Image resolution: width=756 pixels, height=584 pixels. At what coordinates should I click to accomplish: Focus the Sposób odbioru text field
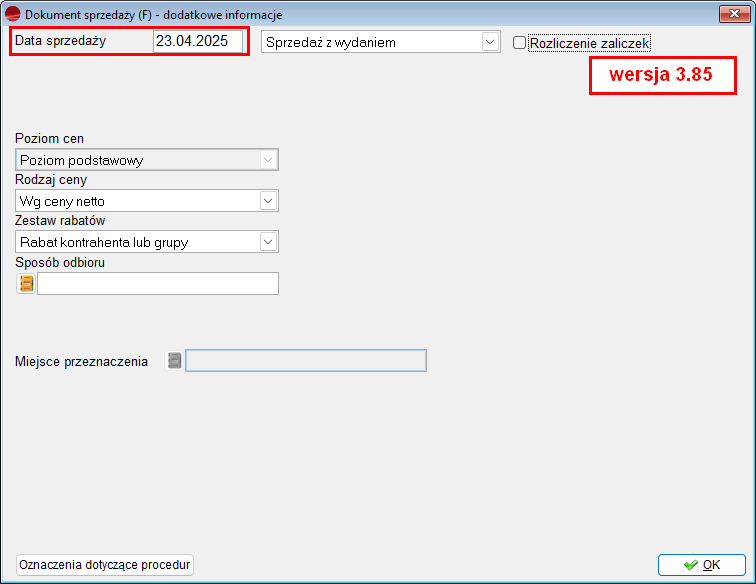pyautogui.click(x=157, y=284)
